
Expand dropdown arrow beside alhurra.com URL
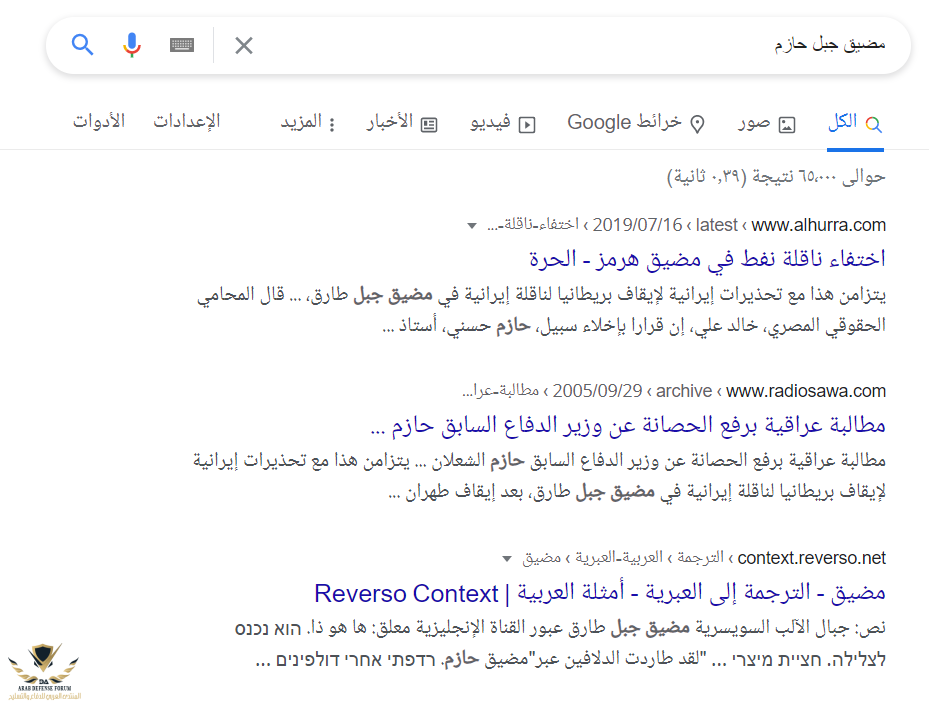pyautogui.click(x=472, y=226)
